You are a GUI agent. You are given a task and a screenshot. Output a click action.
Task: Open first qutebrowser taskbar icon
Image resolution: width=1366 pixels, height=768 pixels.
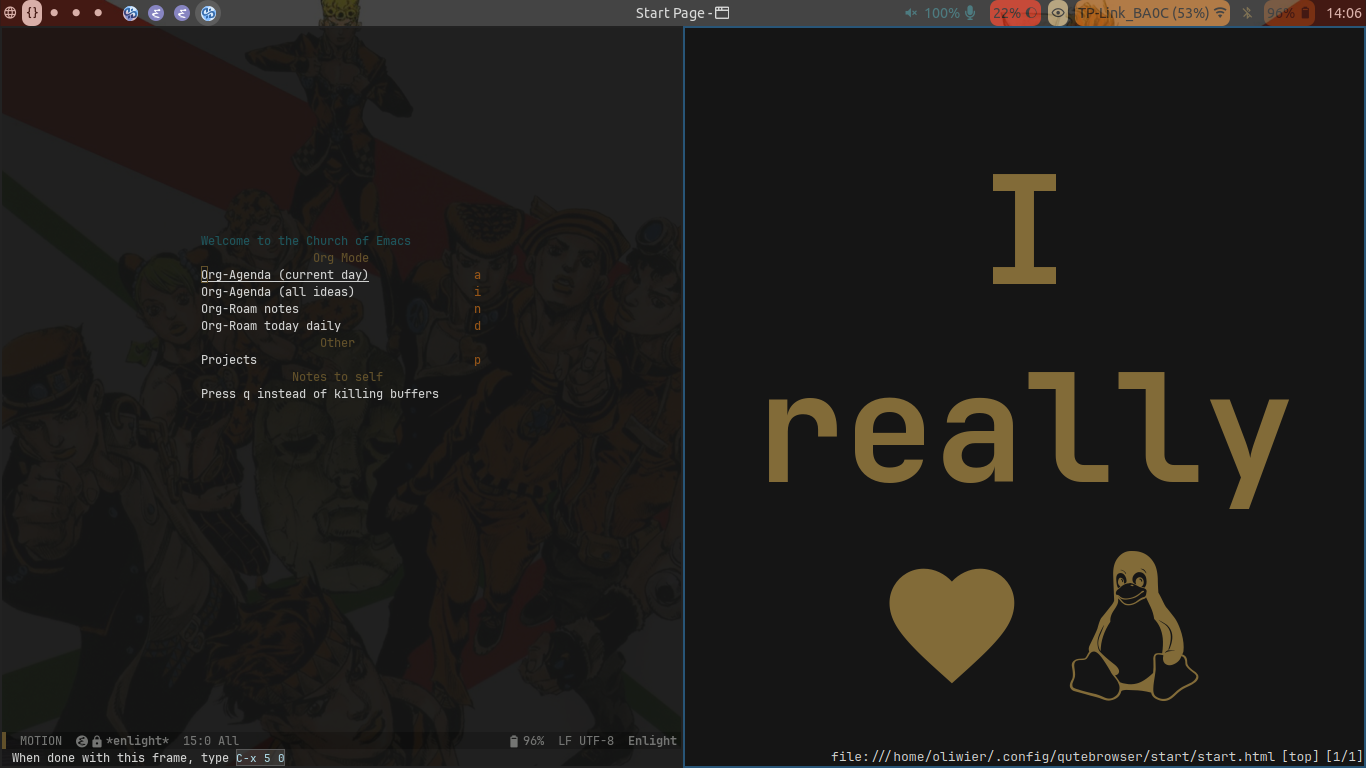pos(130,13)
